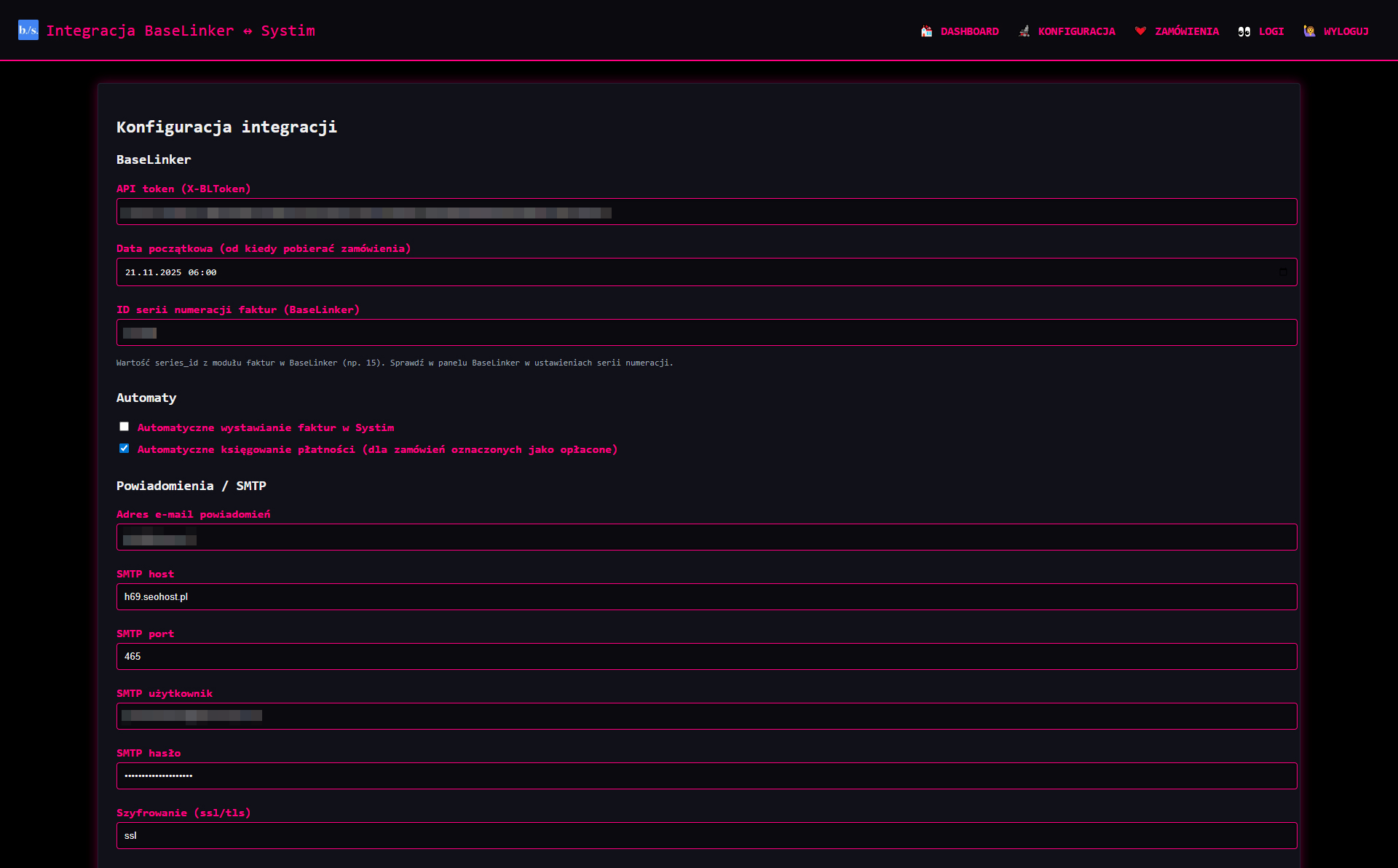Click the SMTP host field with h69.seohost.pl
The width and height of the screenshot is (1398, 868).
pos(706,596)
